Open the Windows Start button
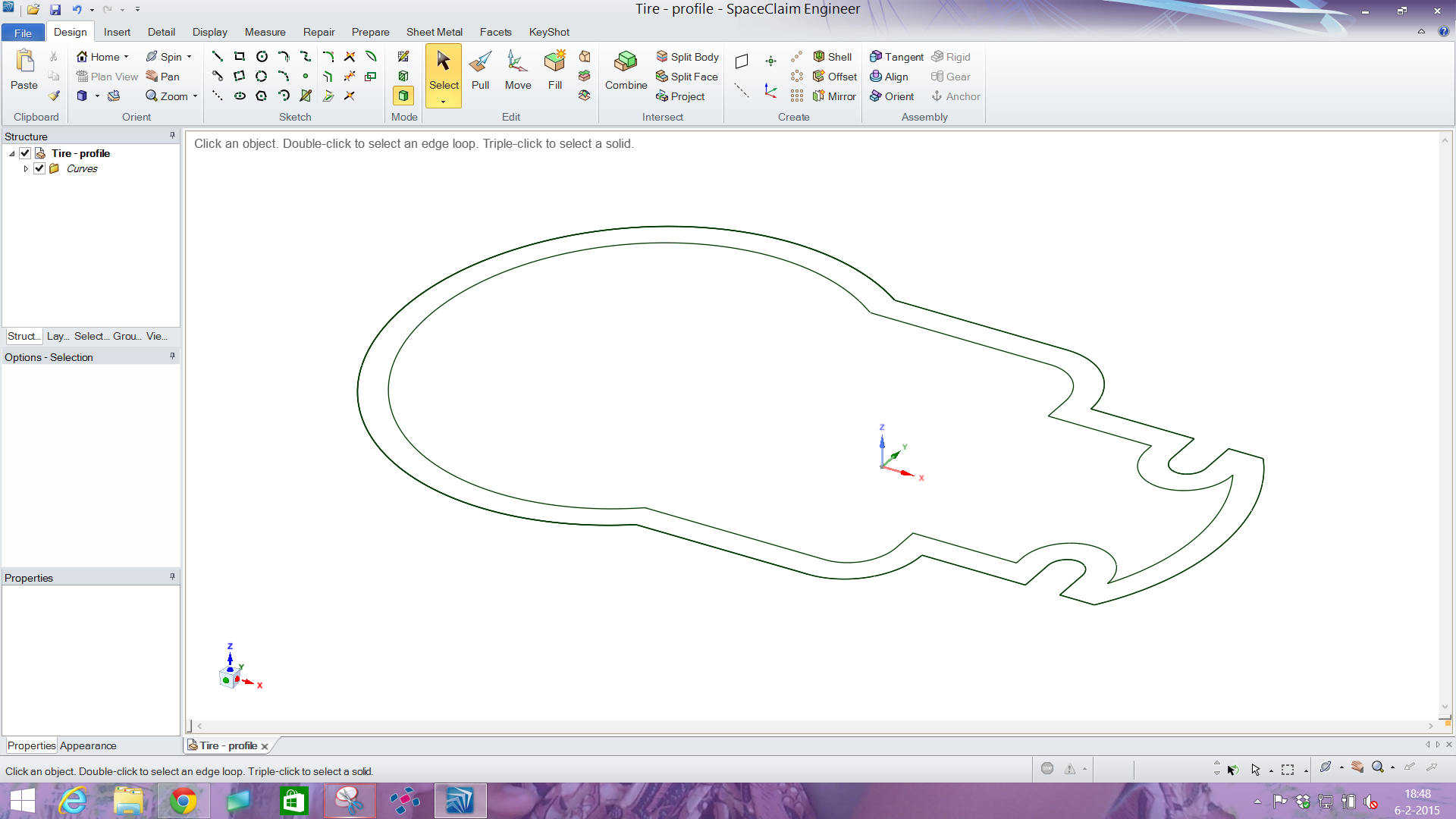Viewport: 1456px width, 819px height. tap(22, 801)
